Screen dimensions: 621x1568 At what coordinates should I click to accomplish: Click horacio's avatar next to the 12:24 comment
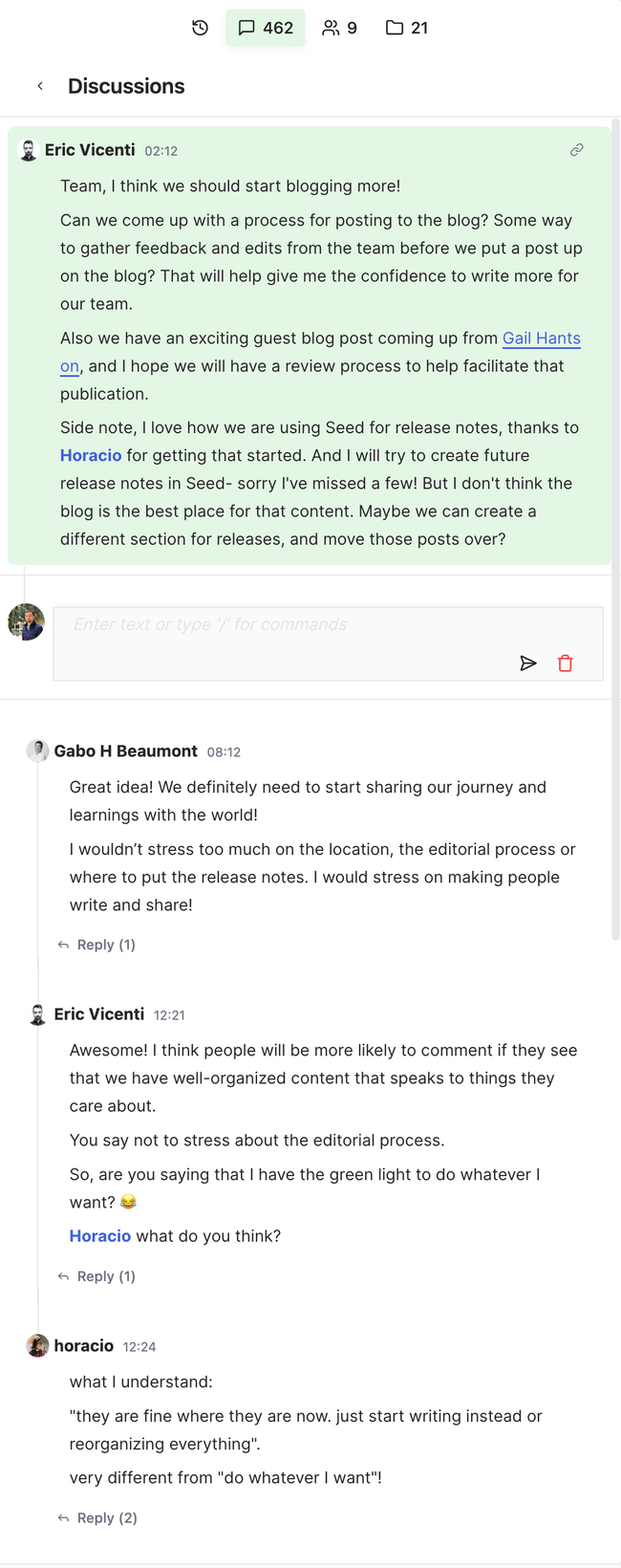(38, 1346)
